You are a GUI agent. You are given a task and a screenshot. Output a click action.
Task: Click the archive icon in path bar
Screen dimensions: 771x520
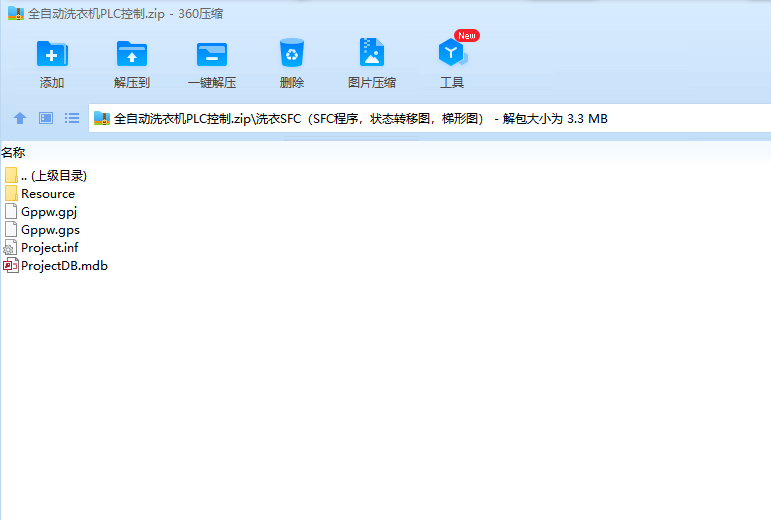pos(102,118)
